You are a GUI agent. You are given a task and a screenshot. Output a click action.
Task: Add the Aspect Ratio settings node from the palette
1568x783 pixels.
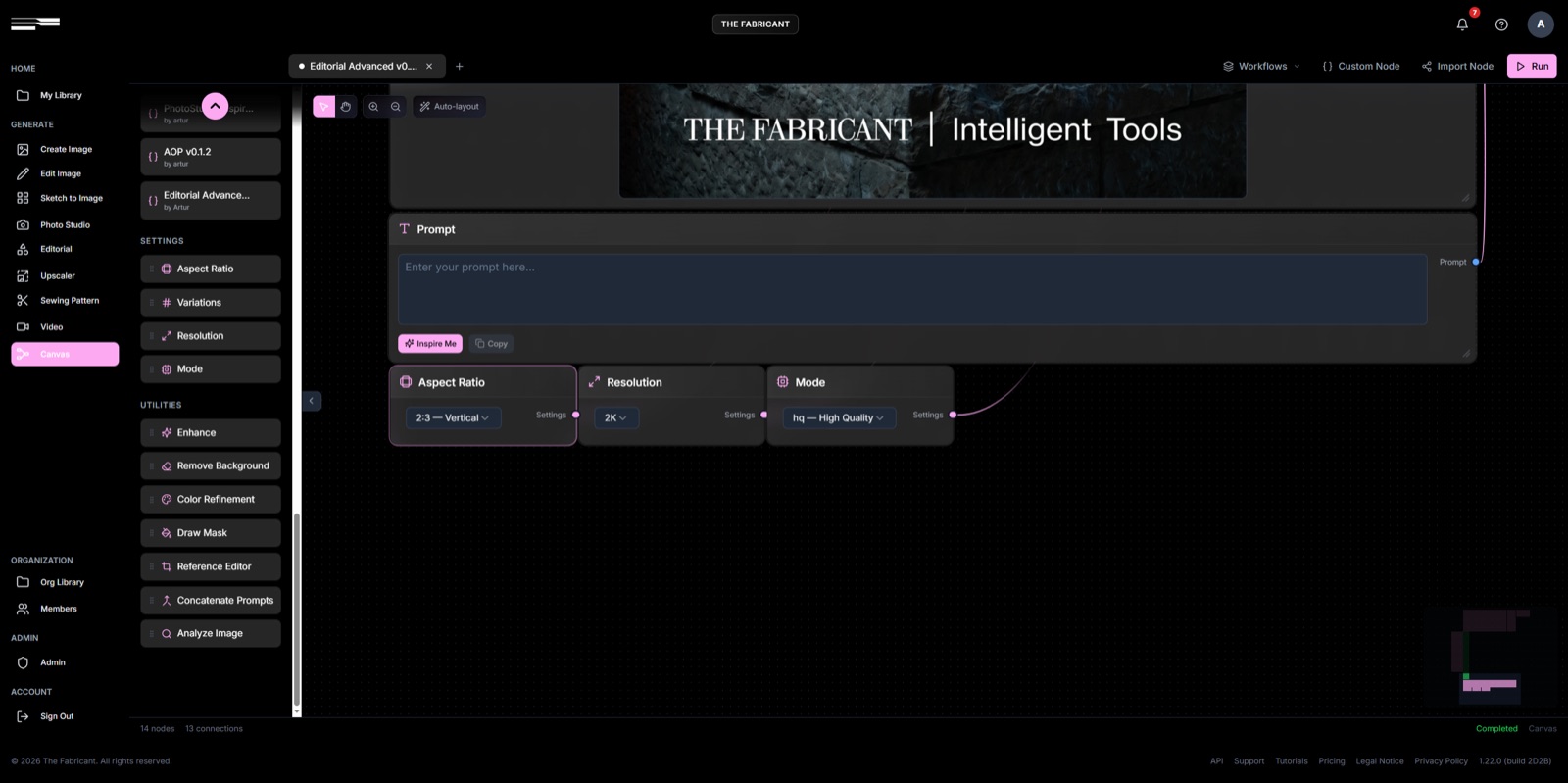[x=211, y=269]
